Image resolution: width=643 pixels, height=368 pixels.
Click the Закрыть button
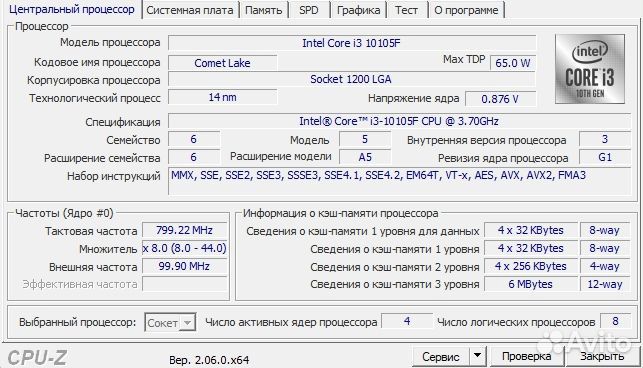point(602,356)
